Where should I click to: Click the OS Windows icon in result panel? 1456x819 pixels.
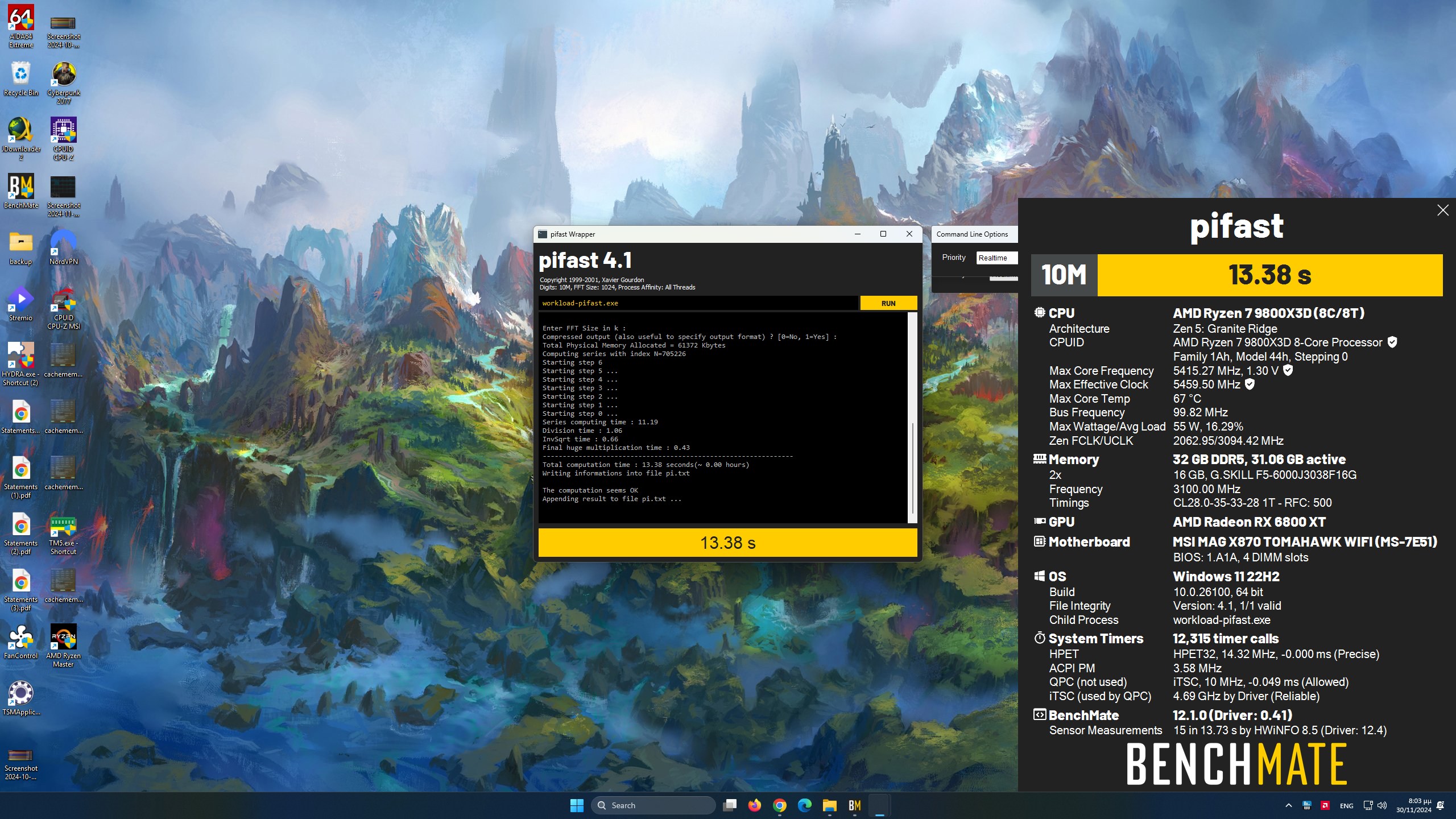click(1040, 576)
